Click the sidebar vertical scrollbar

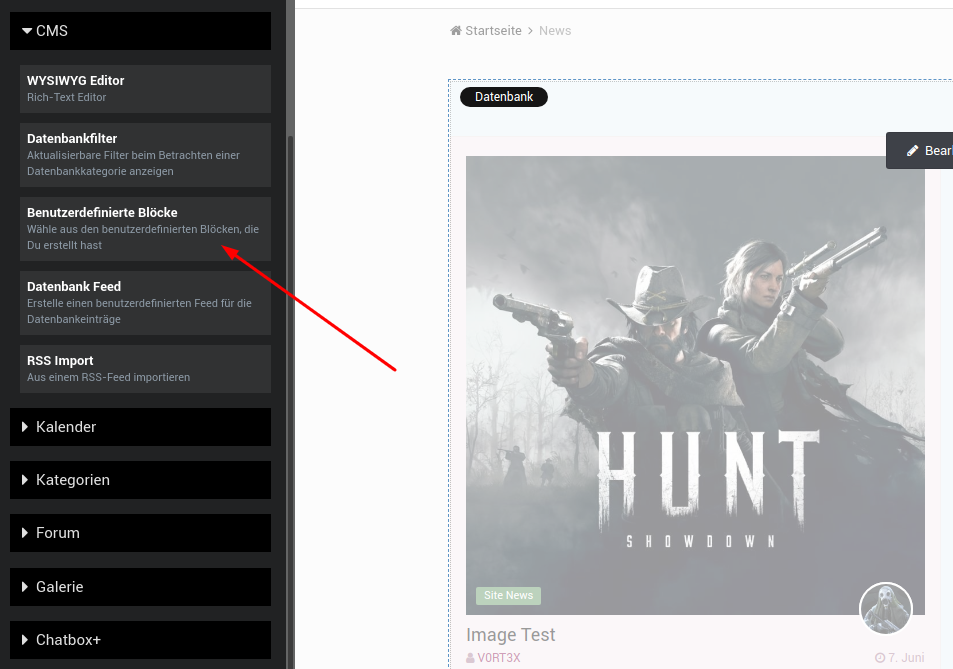pyautogui.click(x=290, y=401)
